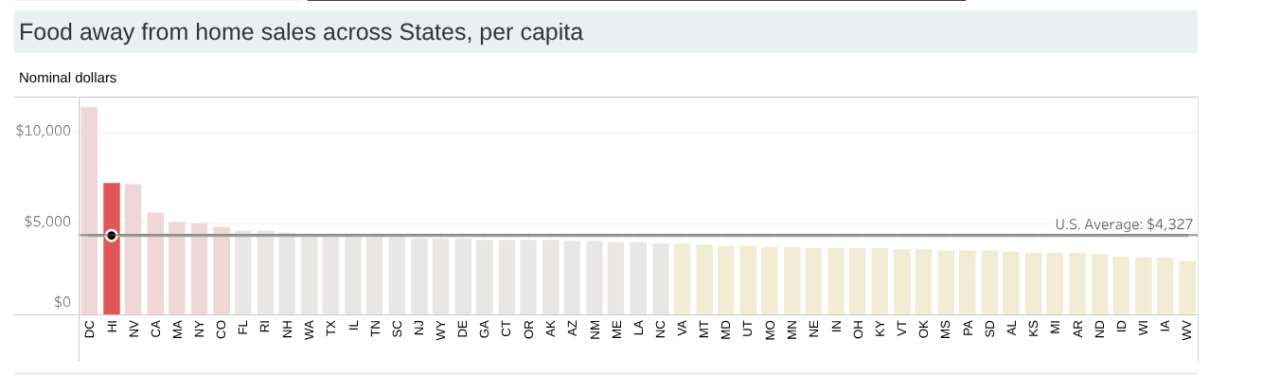
Task: Click the DC bar in chart
Action: click(x=89, y=210)
